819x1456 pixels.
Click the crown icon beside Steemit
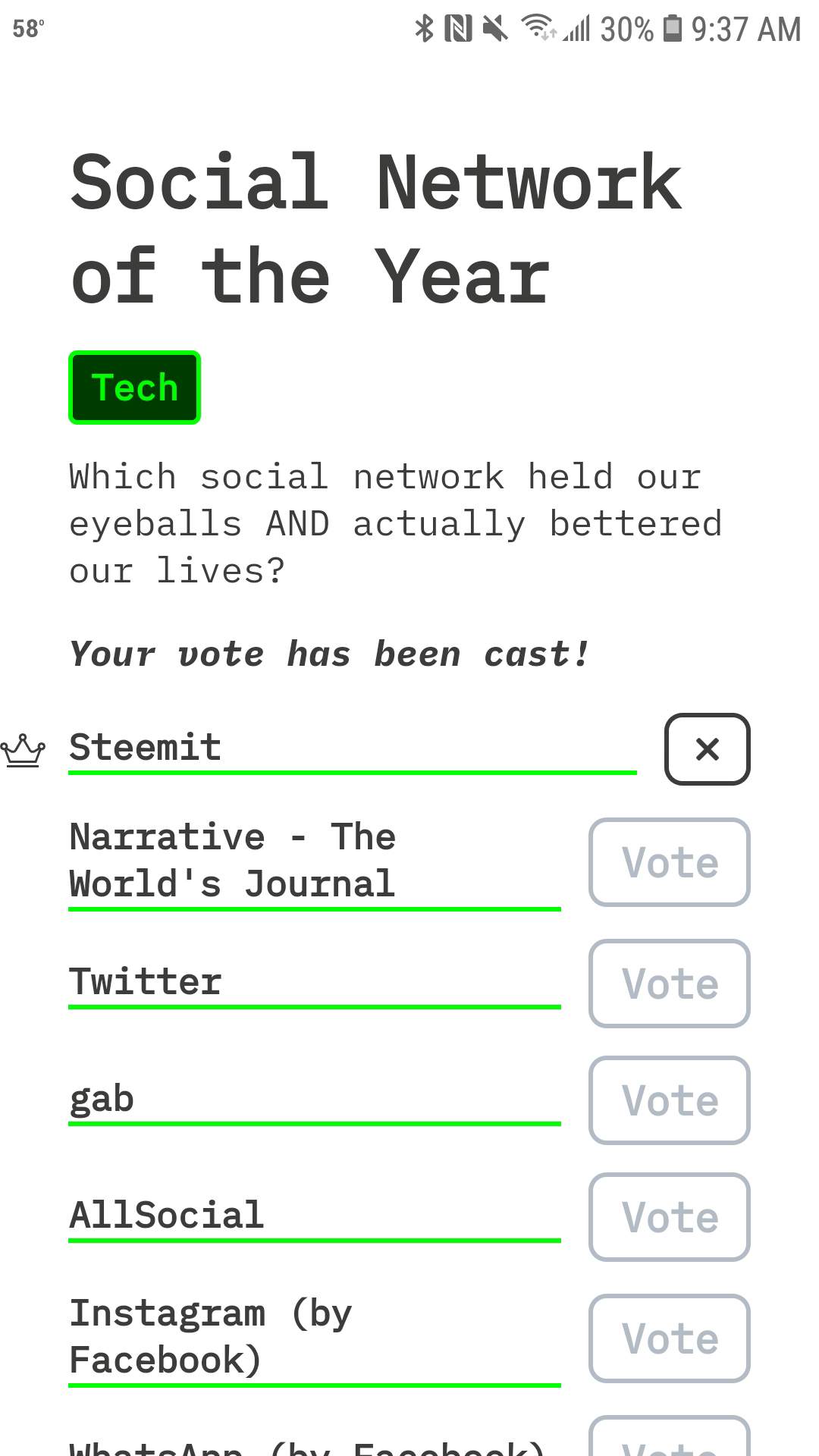(x=23, y=750)
